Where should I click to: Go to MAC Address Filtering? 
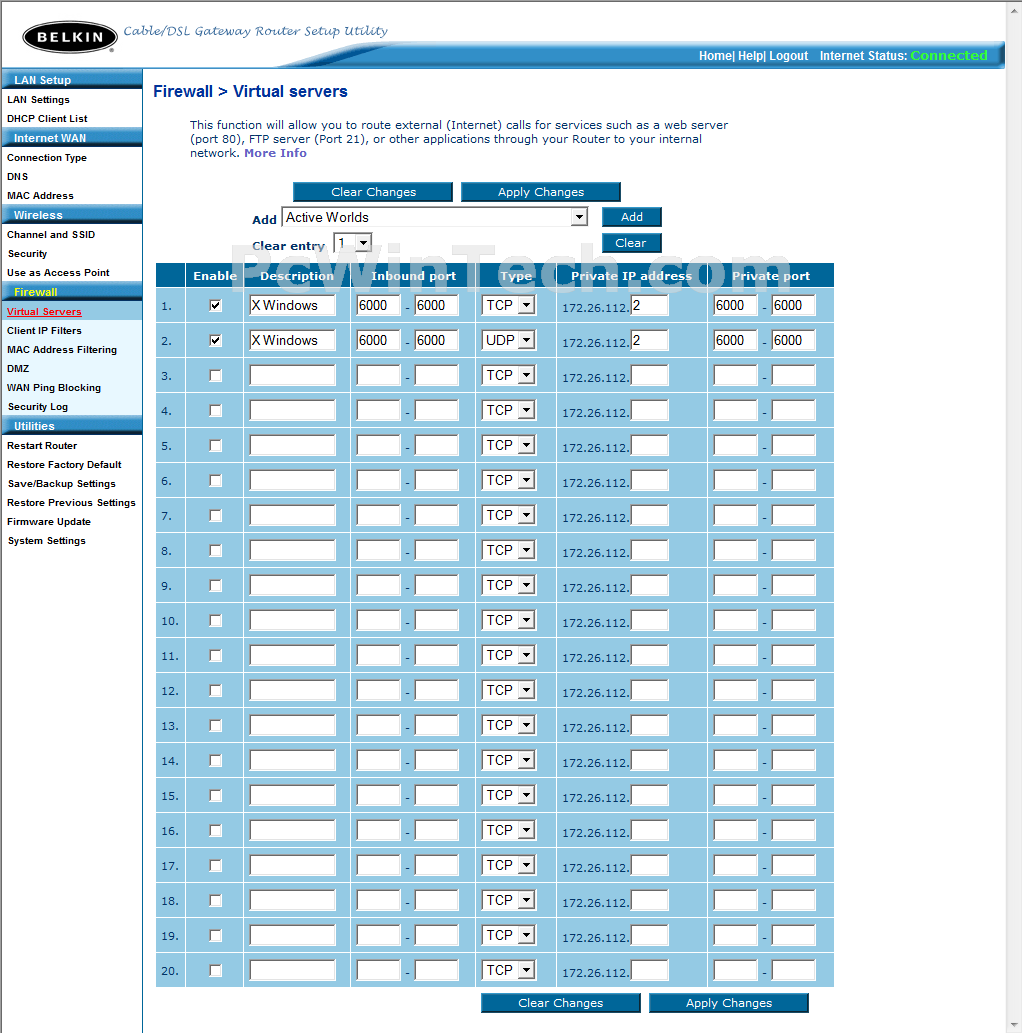62,350
